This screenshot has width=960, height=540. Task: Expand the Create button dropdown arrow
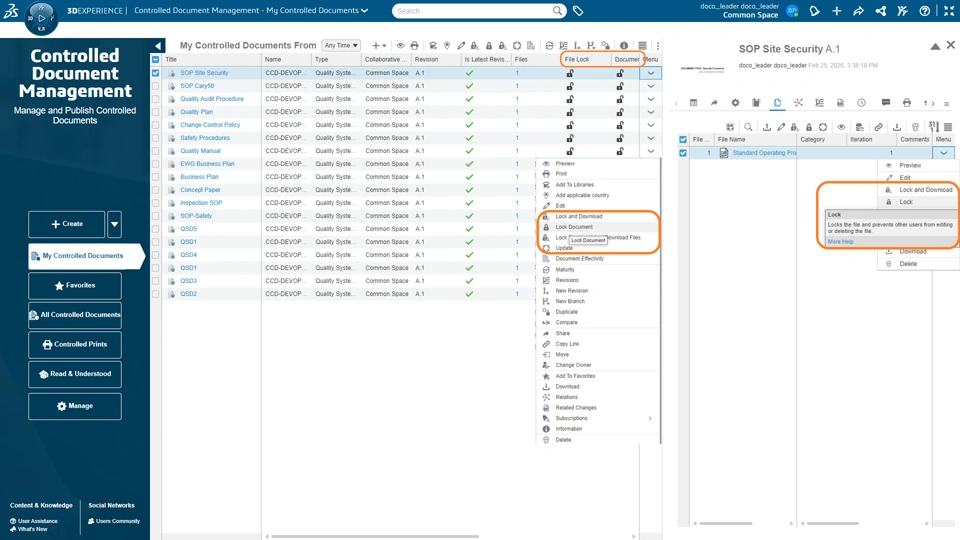pos(114,224)
